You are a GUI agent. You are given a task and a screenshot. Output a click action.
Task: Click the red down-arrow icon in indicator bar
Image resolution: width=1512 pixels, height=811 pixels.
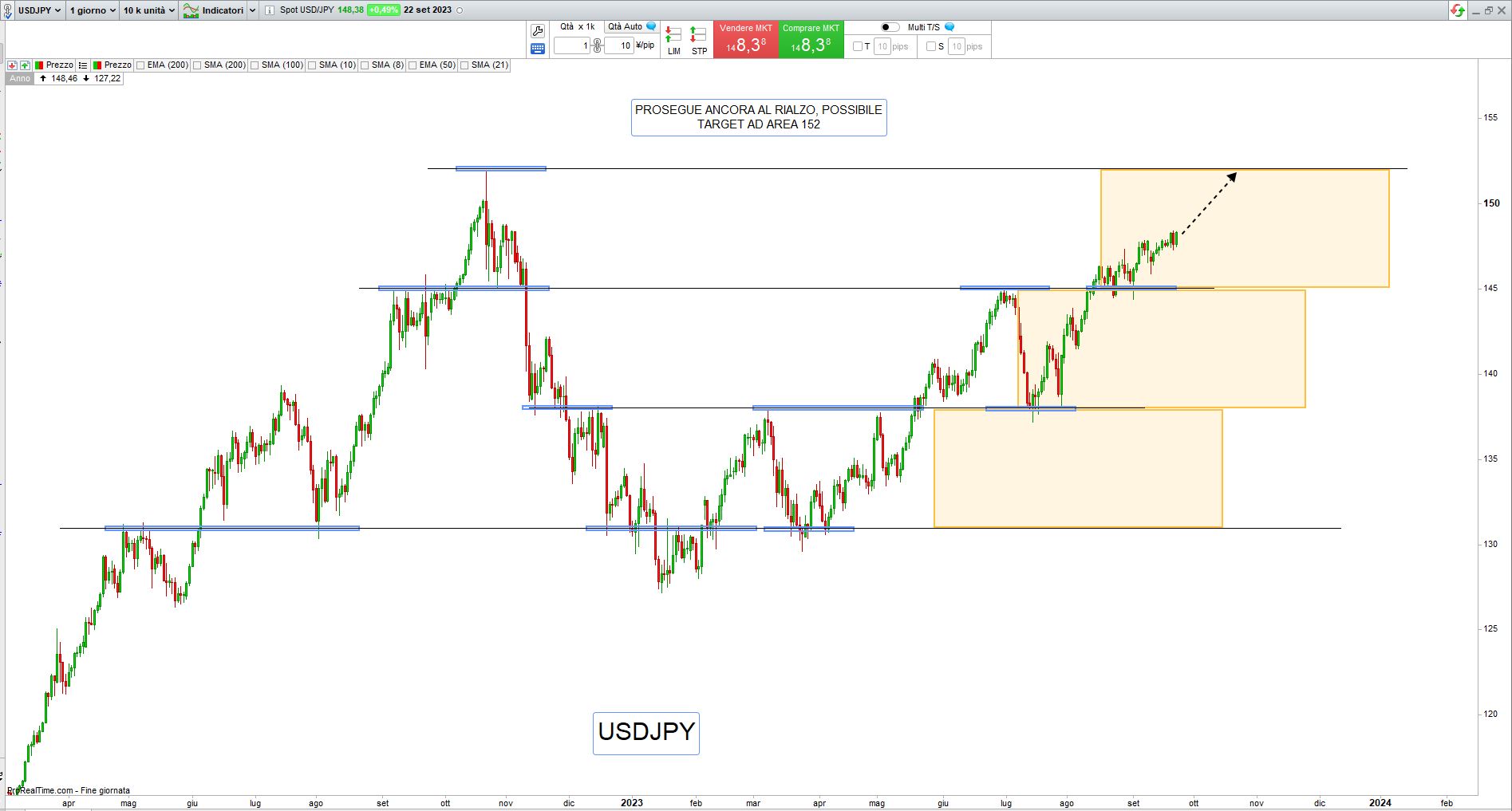(x=13, y=65)
